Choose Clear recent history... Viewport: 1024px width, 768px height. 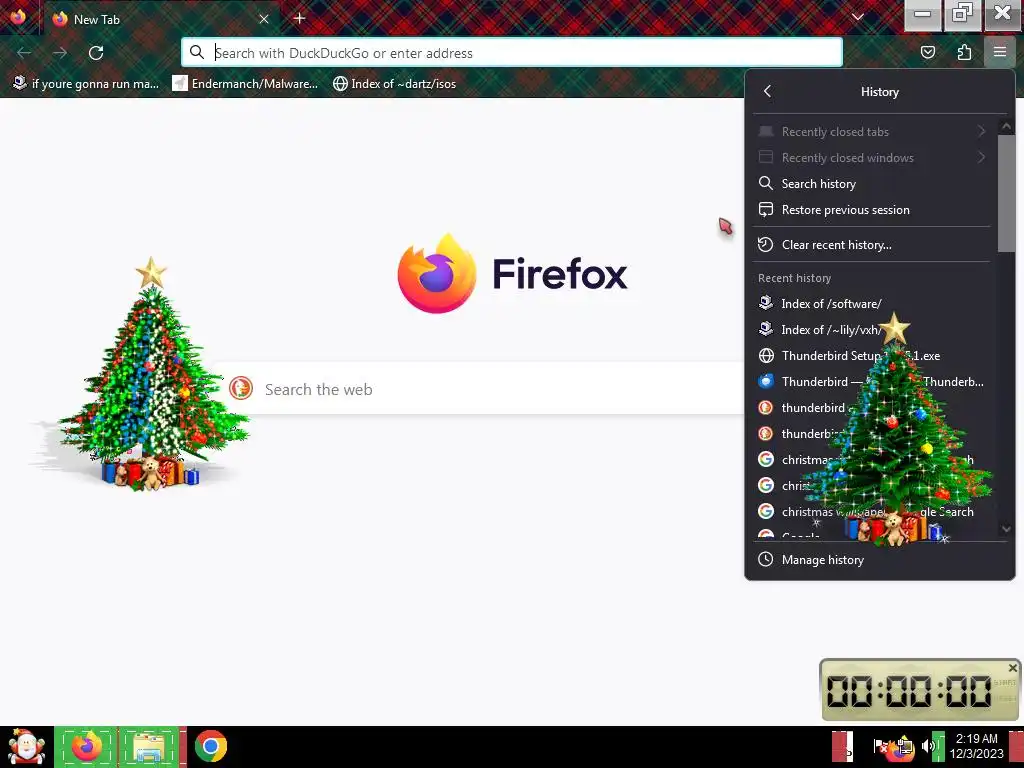(x=872, y=245)
